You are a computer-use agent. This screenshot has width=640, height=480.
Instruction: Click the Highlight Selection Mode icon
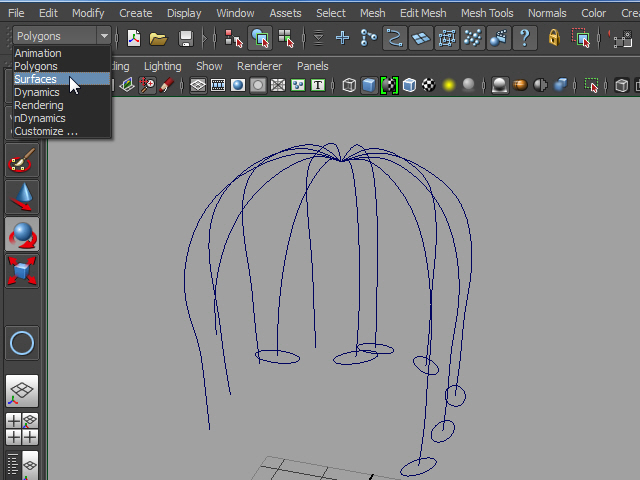click(x=581, y=38)
